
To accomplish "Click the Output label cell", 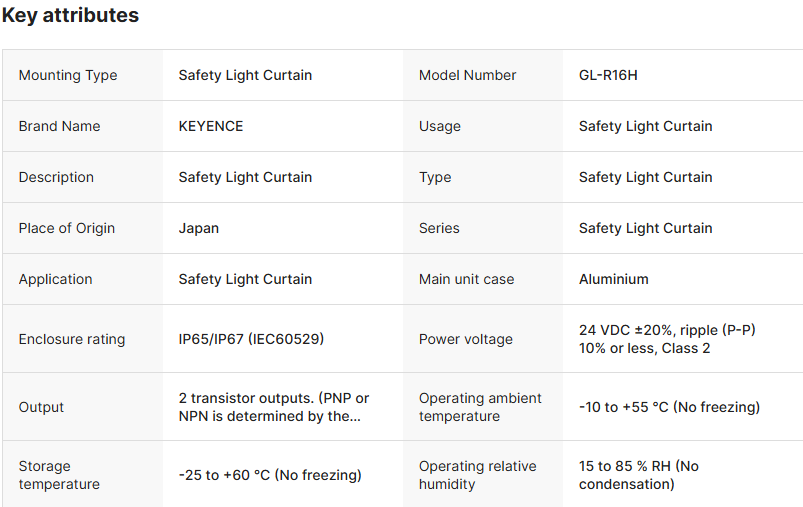I will click(x=41, y=407).
